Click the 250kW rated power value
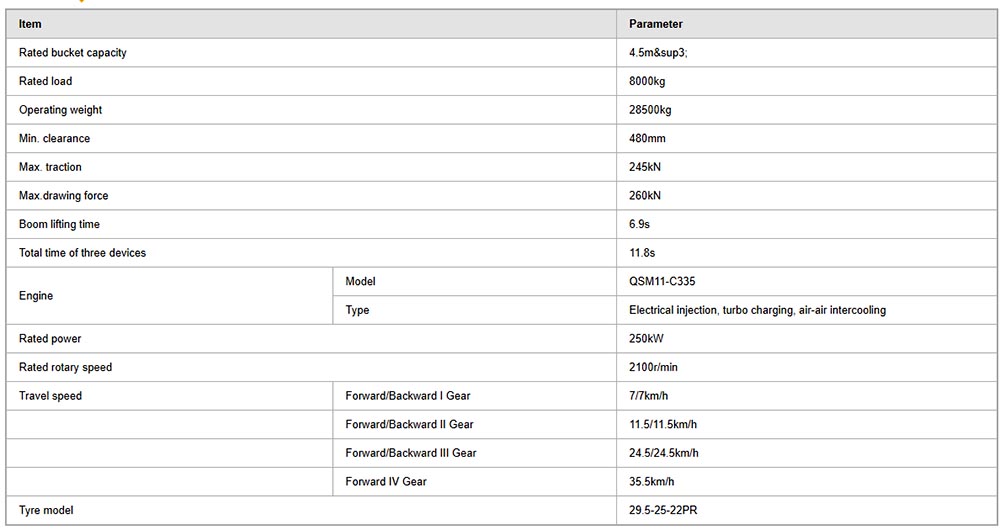This screenshot has width=1000, height=530. pyautogui.click(x=646, y=339)
